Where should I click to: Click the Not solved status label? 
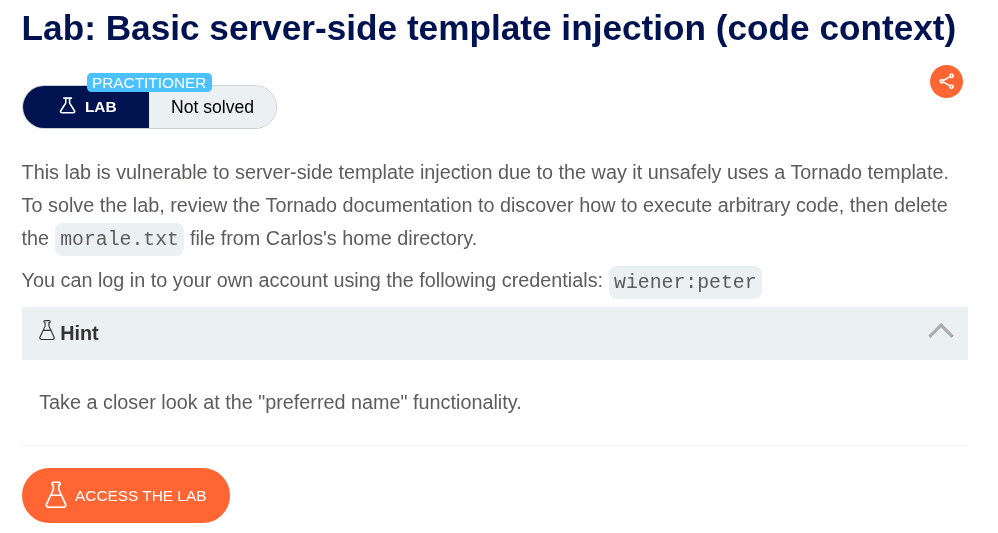pyautogui.click(x=212, y=107)
